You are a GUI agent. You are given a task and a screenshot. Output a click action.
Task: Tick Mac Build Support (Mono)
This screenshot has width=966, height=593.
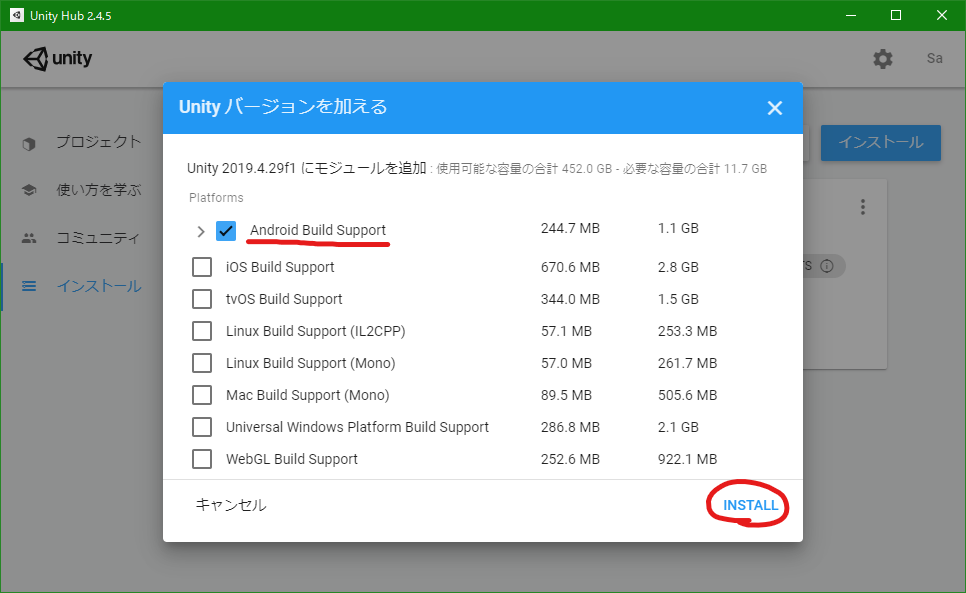(x=202, y=395)
